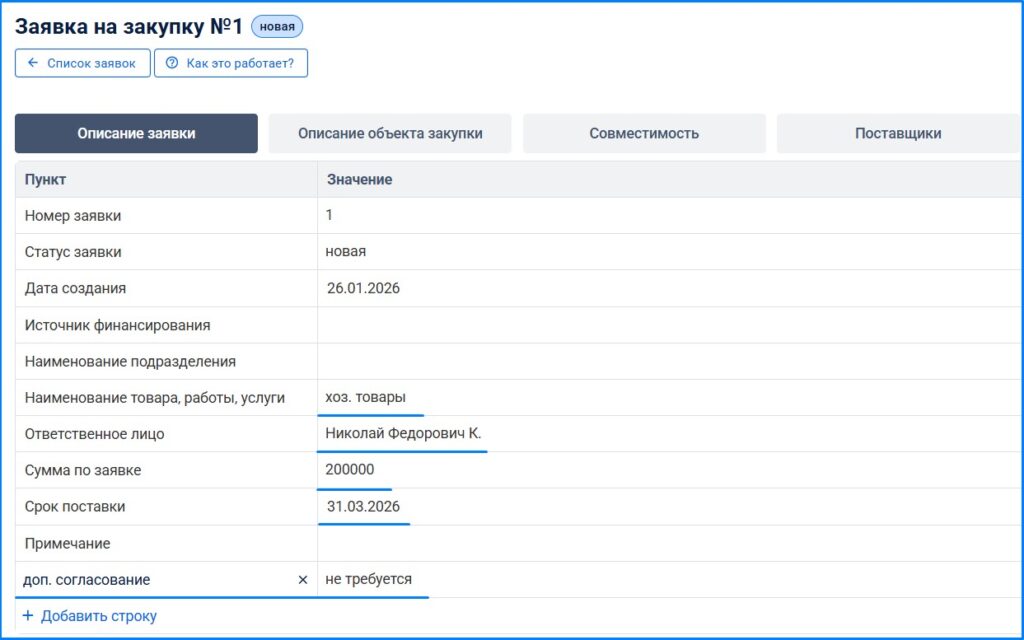Image resolution: width=1024 pixels, height=640 pixels.
Task: Click the Пункт column header
Action: (45, 180)
